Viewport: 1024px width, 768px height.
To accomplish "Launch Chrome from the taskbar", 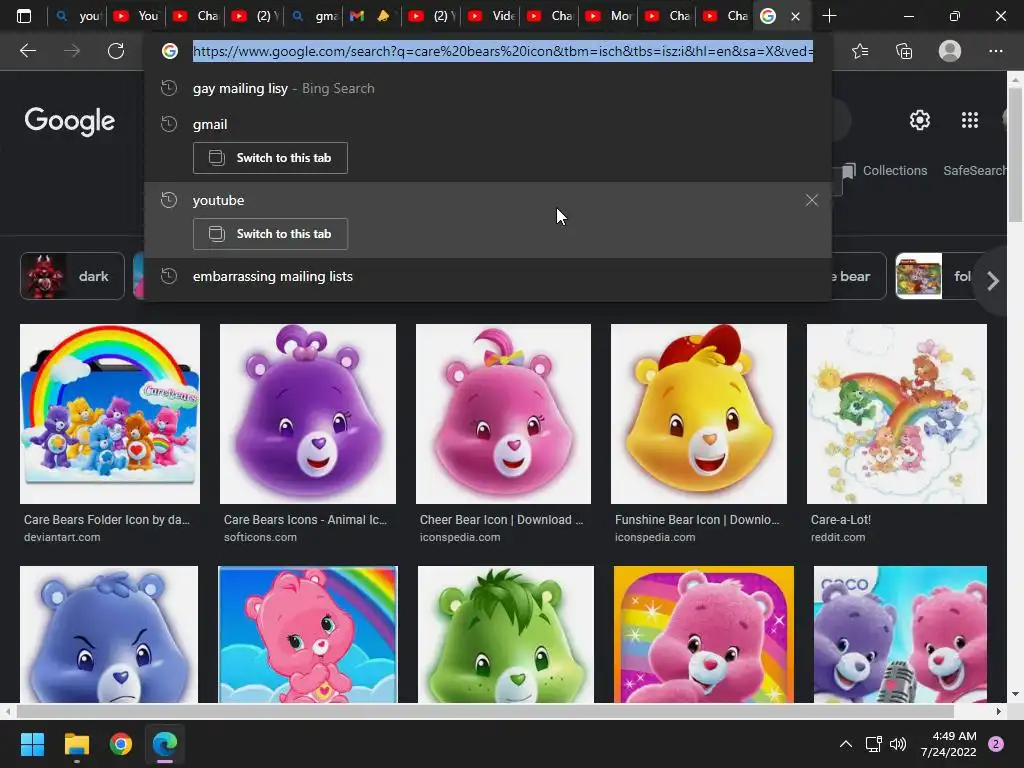I will 121,744.
